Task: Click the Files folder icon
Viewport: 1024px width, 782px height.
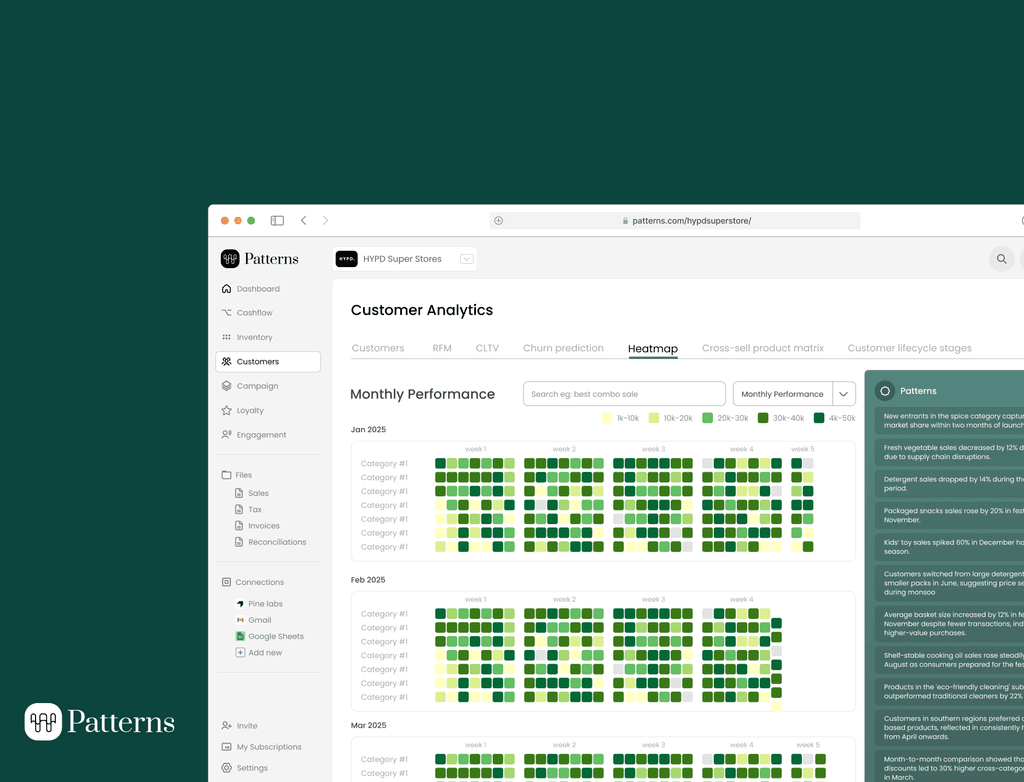Action: 226,475
